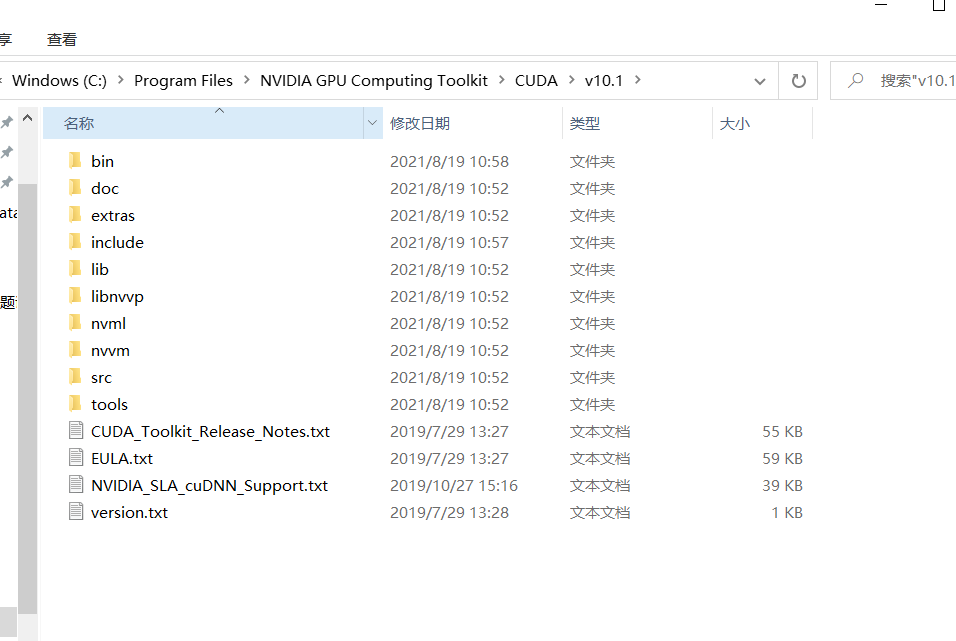Screen dimensions: 956x641
Task: Refresh the v10.1 folder view
Action: pos(798,81)
